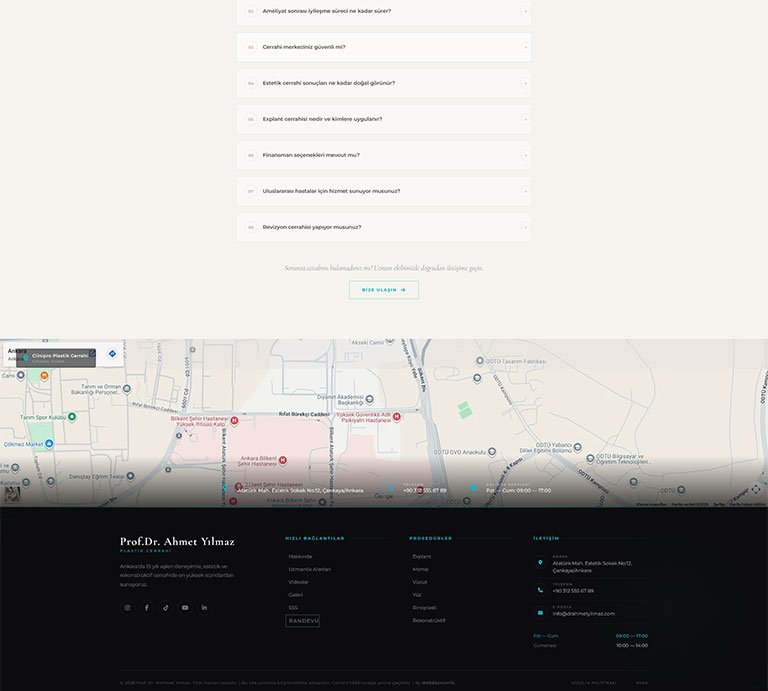Open the TikTok social icon in footer
768x691 pixels.
click(x=166, y=608)
